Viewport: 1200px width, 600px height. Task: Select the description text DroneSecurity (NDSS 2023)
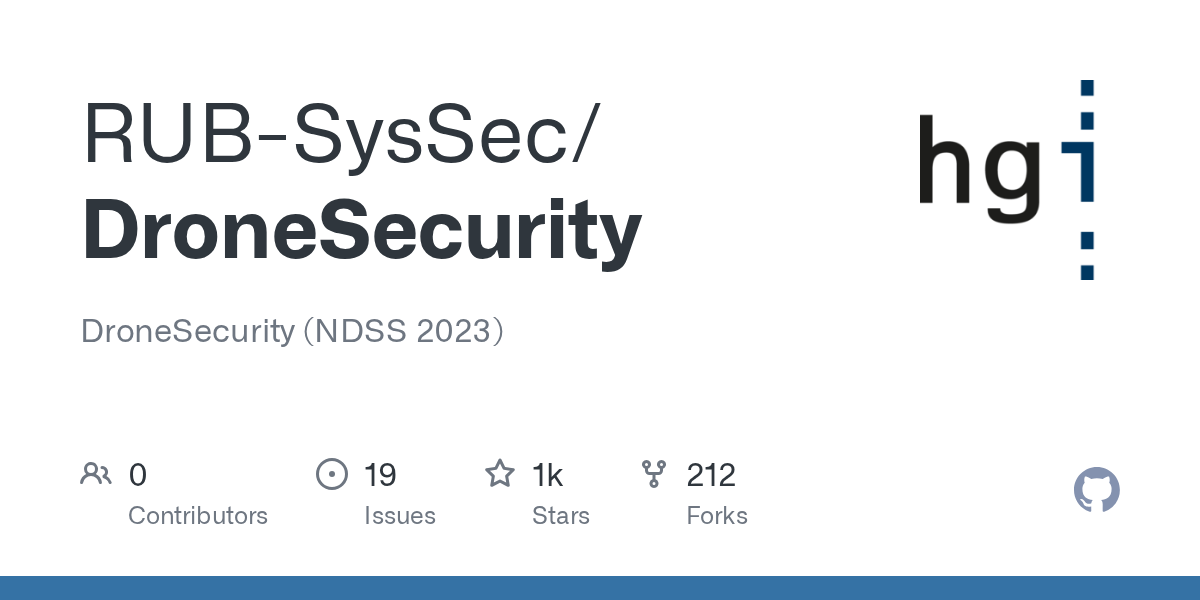click(292, 331)
